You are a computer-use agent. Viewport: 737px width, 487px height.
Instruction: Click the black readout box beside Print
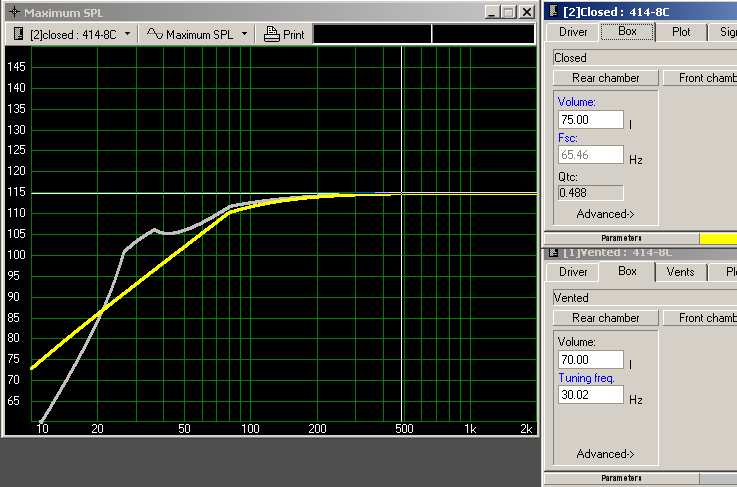[423, 34]
